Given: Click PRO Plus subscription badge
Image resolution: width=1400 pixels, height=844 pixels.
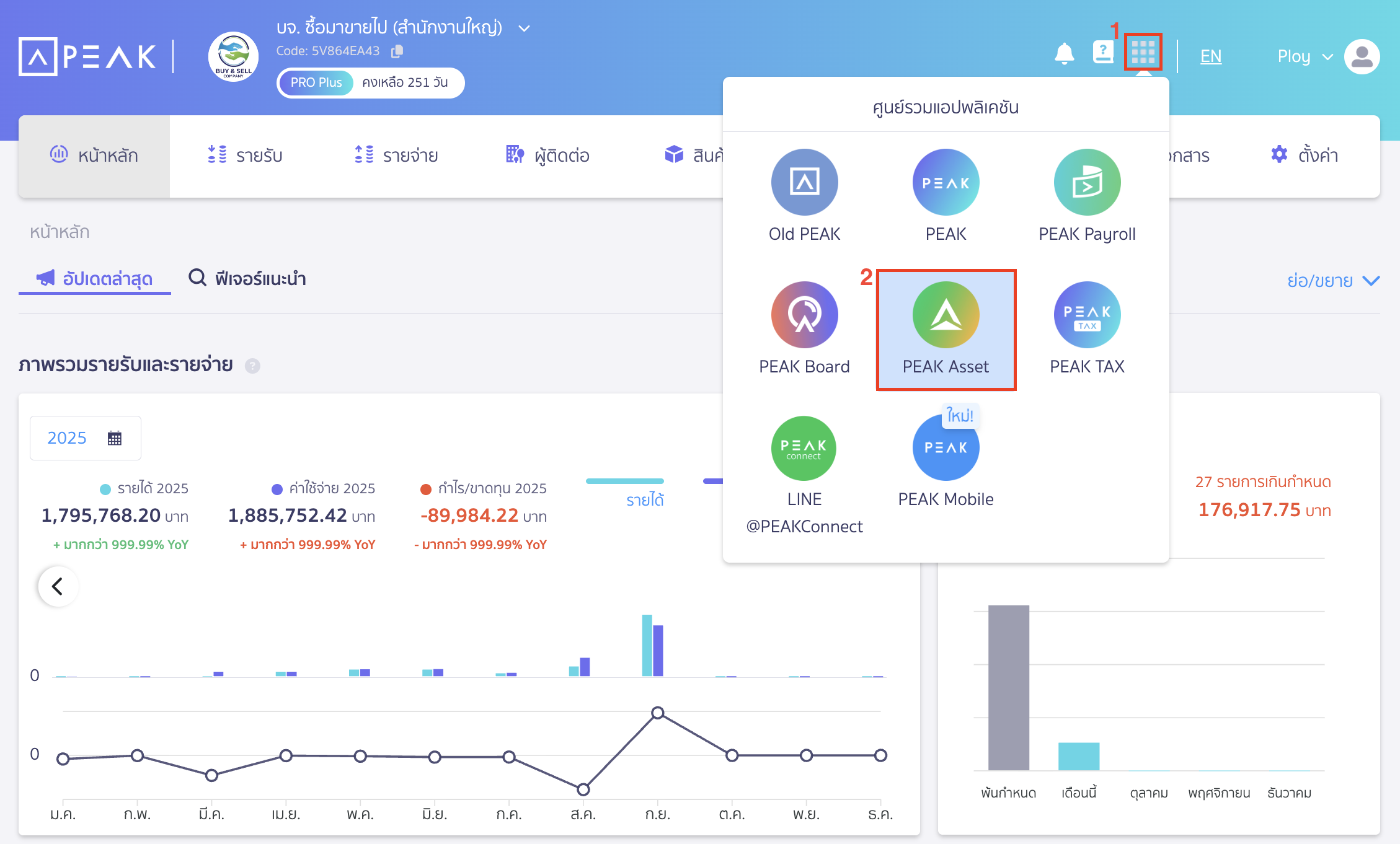Looking at the screenshot, I should coord(316,82).
